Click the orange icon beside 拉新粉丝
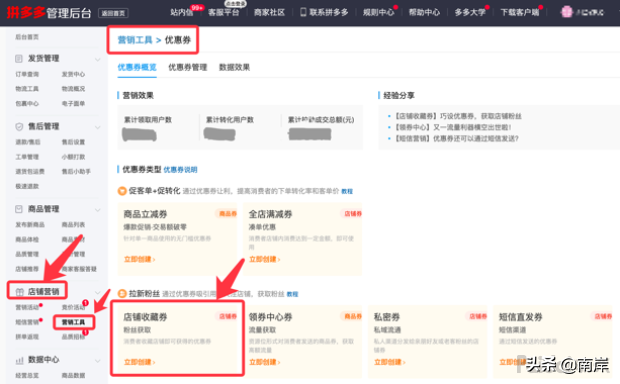Image resolution: width=620 pixels, height=384 pixels. 122,294
